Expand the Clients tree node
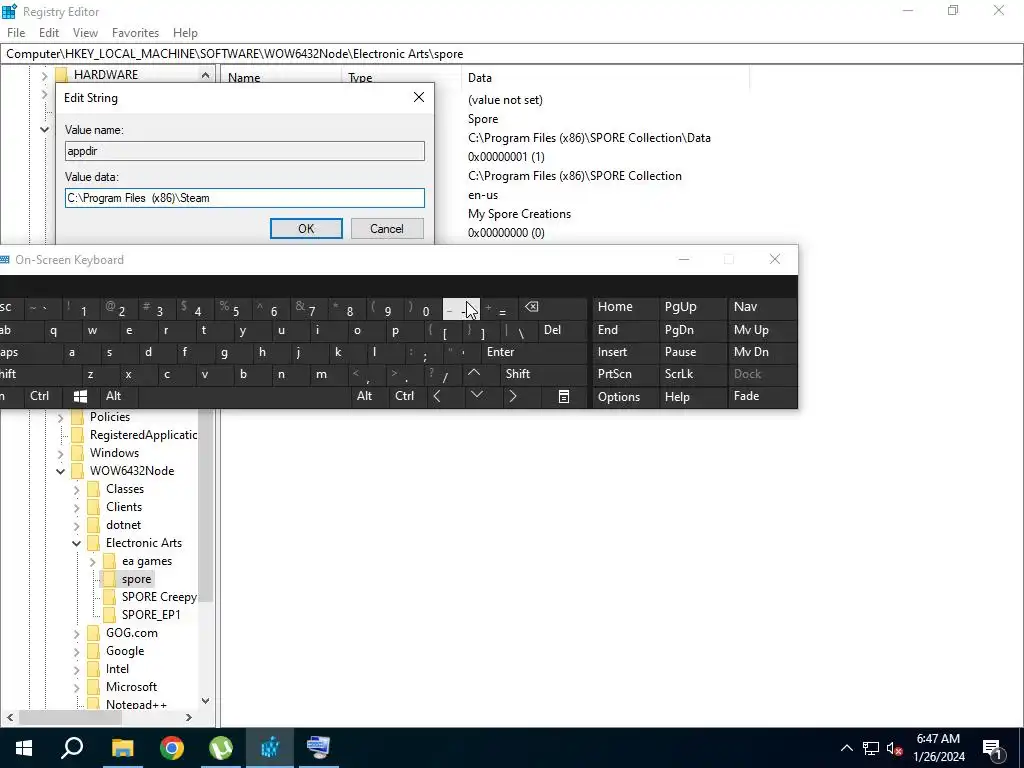The width and height of the screenshot is (1024, 768). [x=76, y=507]
